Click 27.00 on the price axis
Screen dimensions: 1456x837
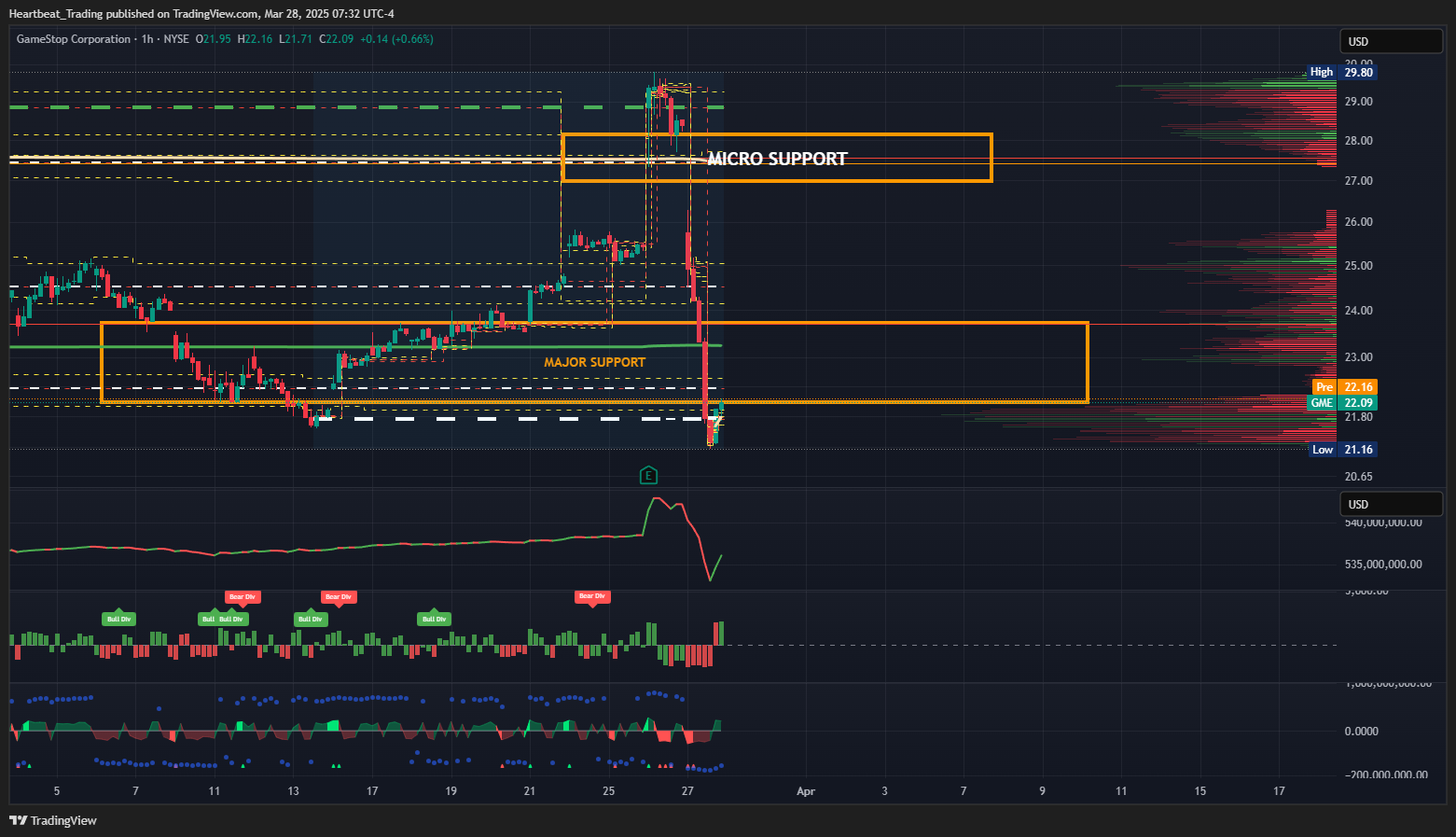[1358, 181]
